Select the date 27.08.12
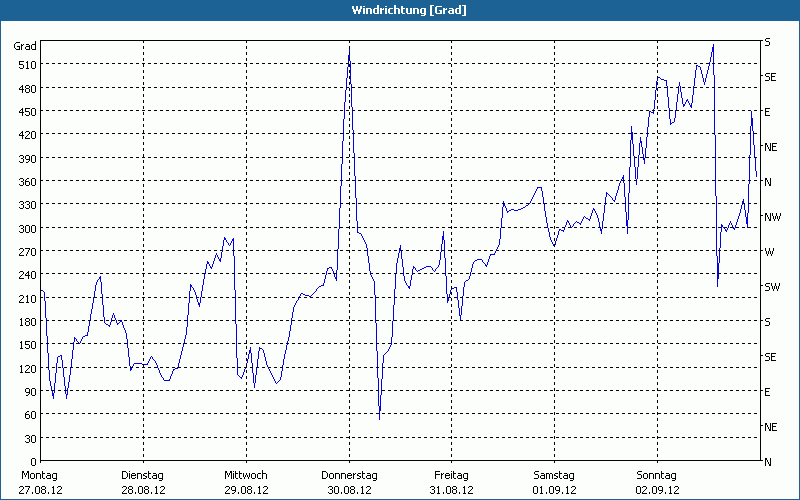Image resolution: width=800 pixels, height=500 pixels. (x=40, y=490)
